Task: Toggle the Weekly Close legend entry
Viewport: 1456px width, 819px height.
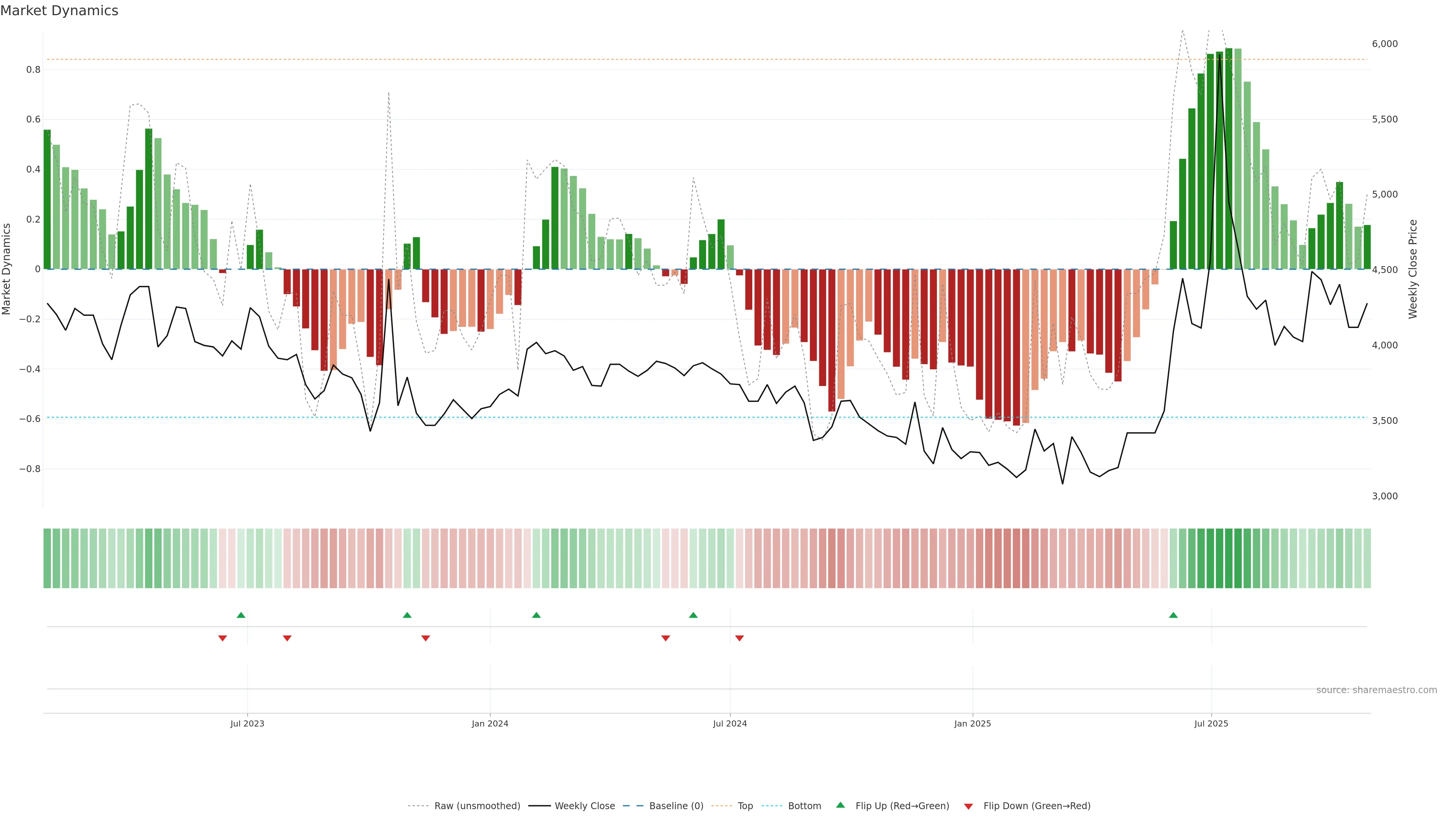Action: coord(584,806)
